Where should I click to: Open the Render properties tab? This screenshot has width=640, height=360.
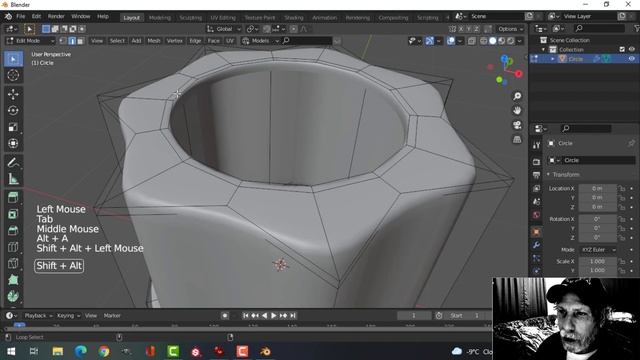536,162
